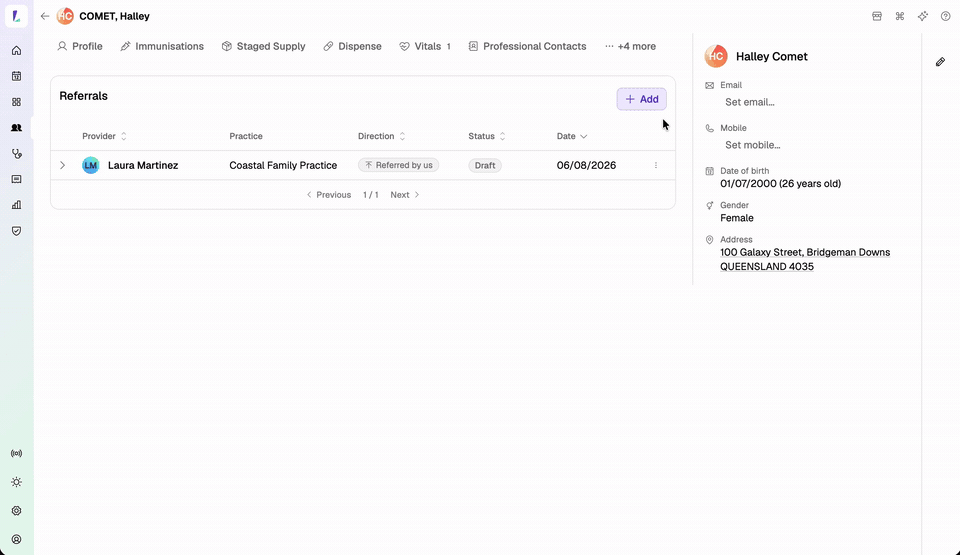Open the help question mark icon

click(945, 17)
